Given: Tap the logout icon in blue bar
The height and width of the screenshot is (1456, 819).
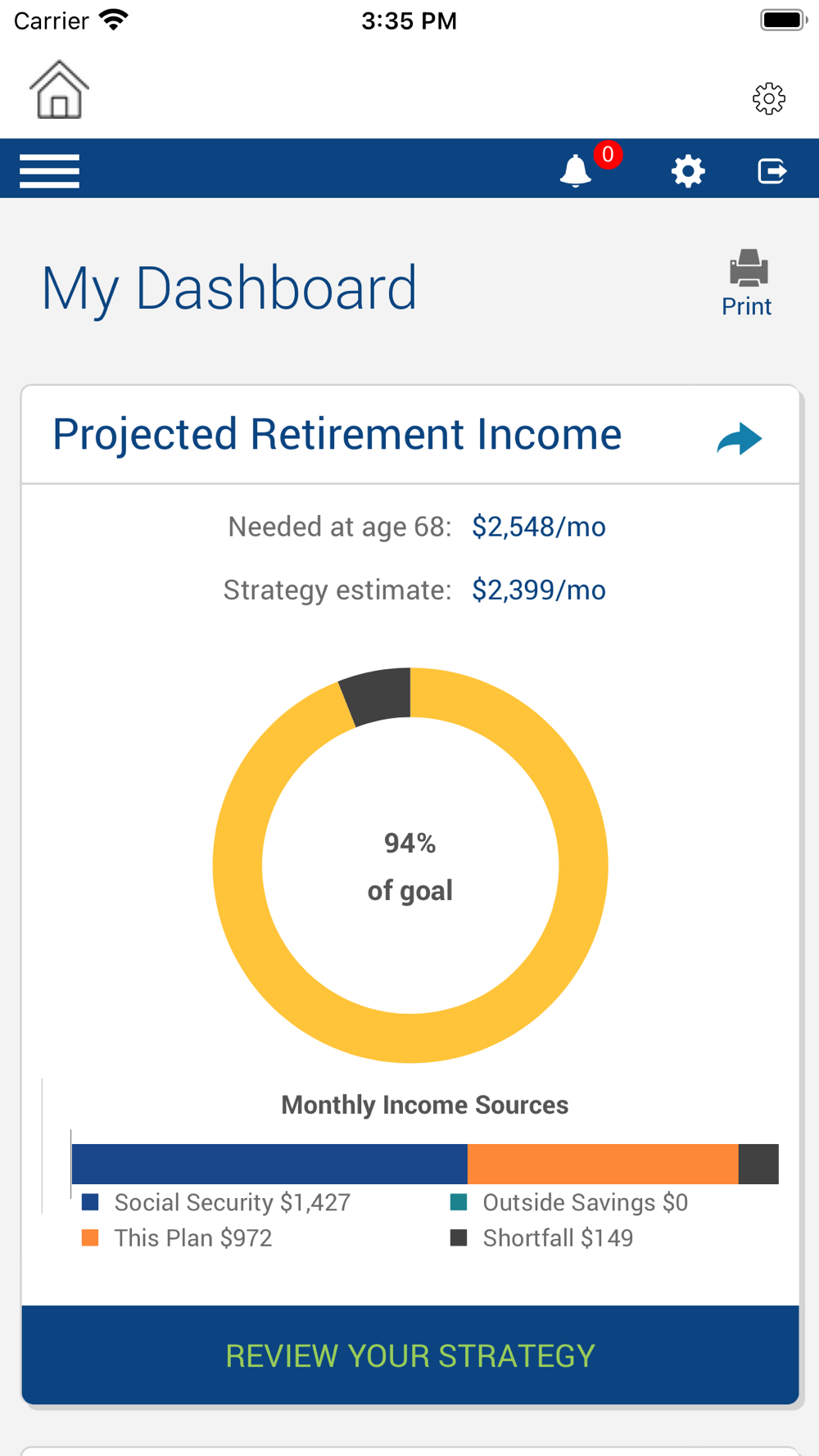Looking at the screenshot, I should pyautogui.click(x=771, y=171).
